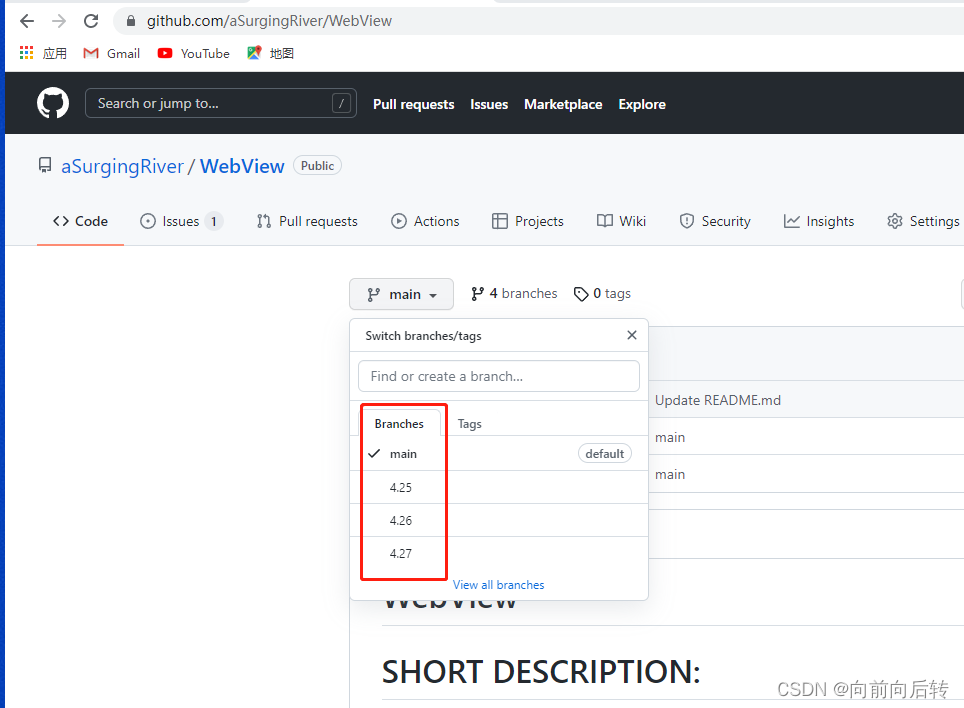Open the 0 tags link
The width and height of the screenshot is (964, 708).
click(602, 294)
